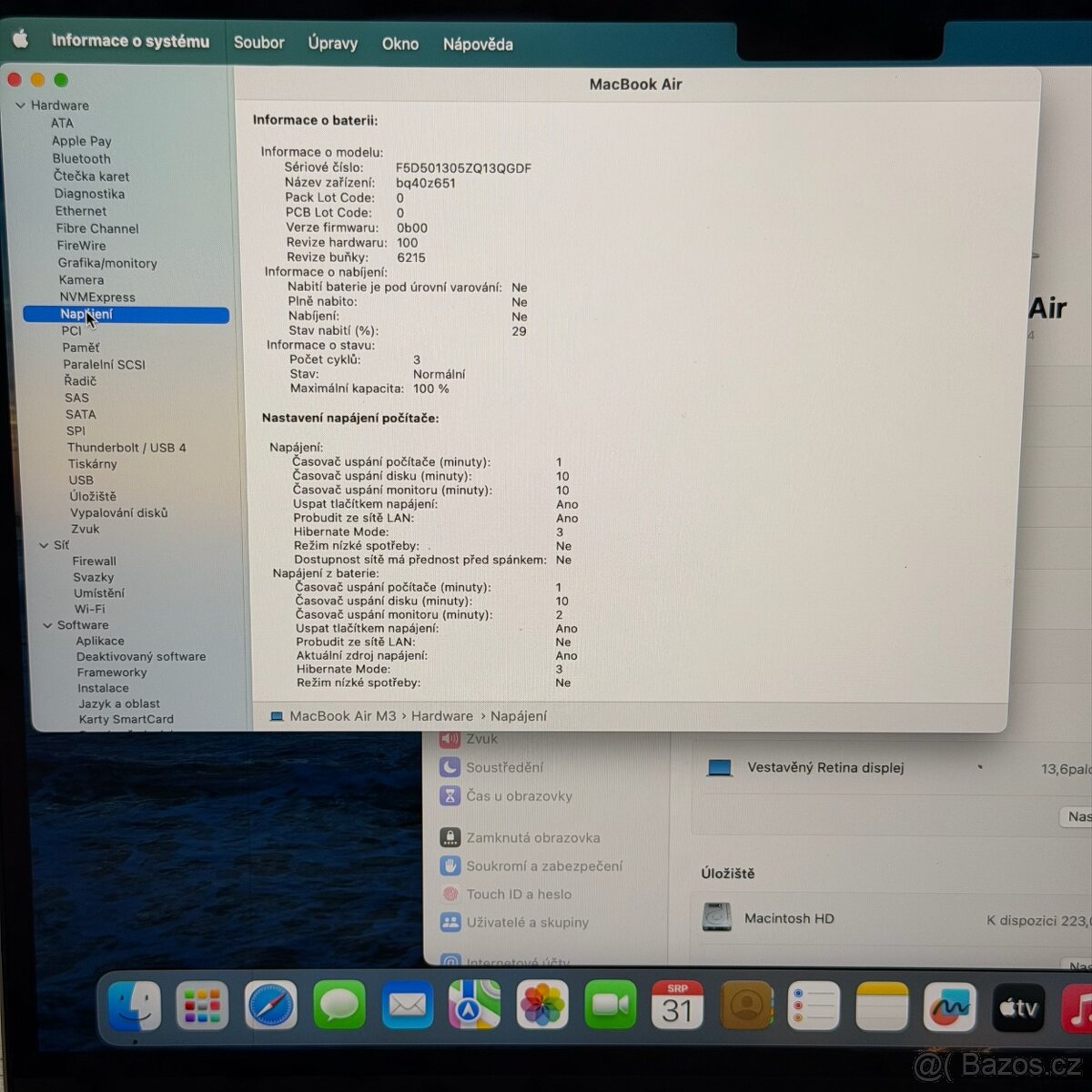Click Hardware in the path bar

441,716
